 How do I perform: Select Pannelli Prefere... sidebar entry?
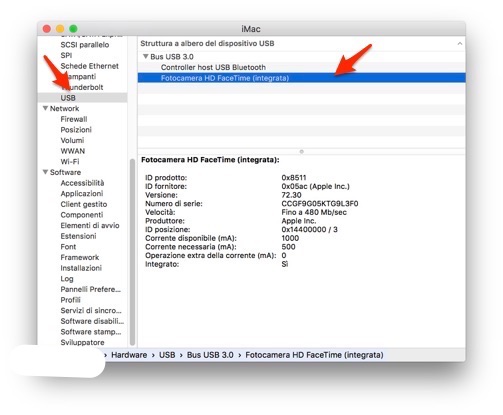pyautogui.click(x=90, y=289)
